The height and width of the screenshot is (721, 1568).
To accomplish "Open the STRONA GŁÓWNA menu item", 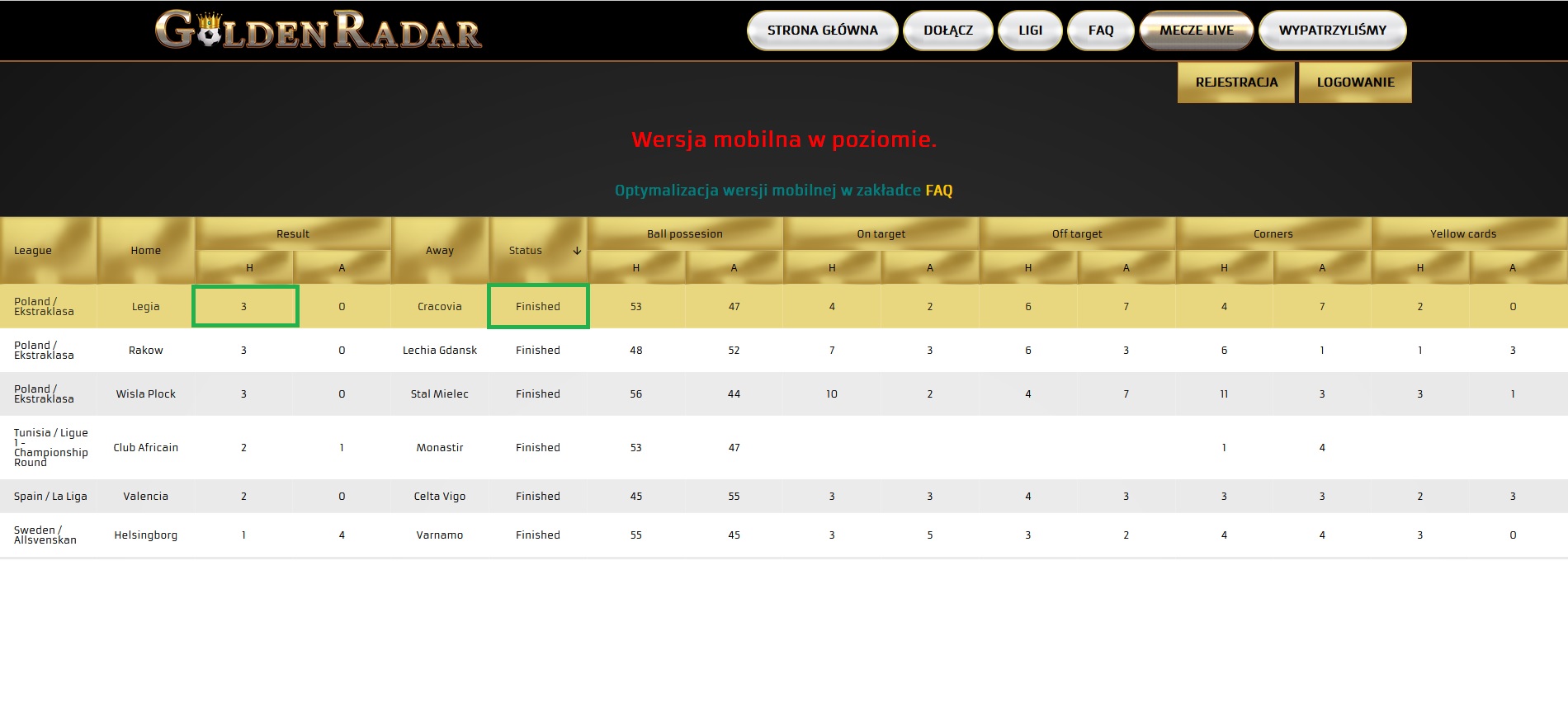I will point(822,31).
